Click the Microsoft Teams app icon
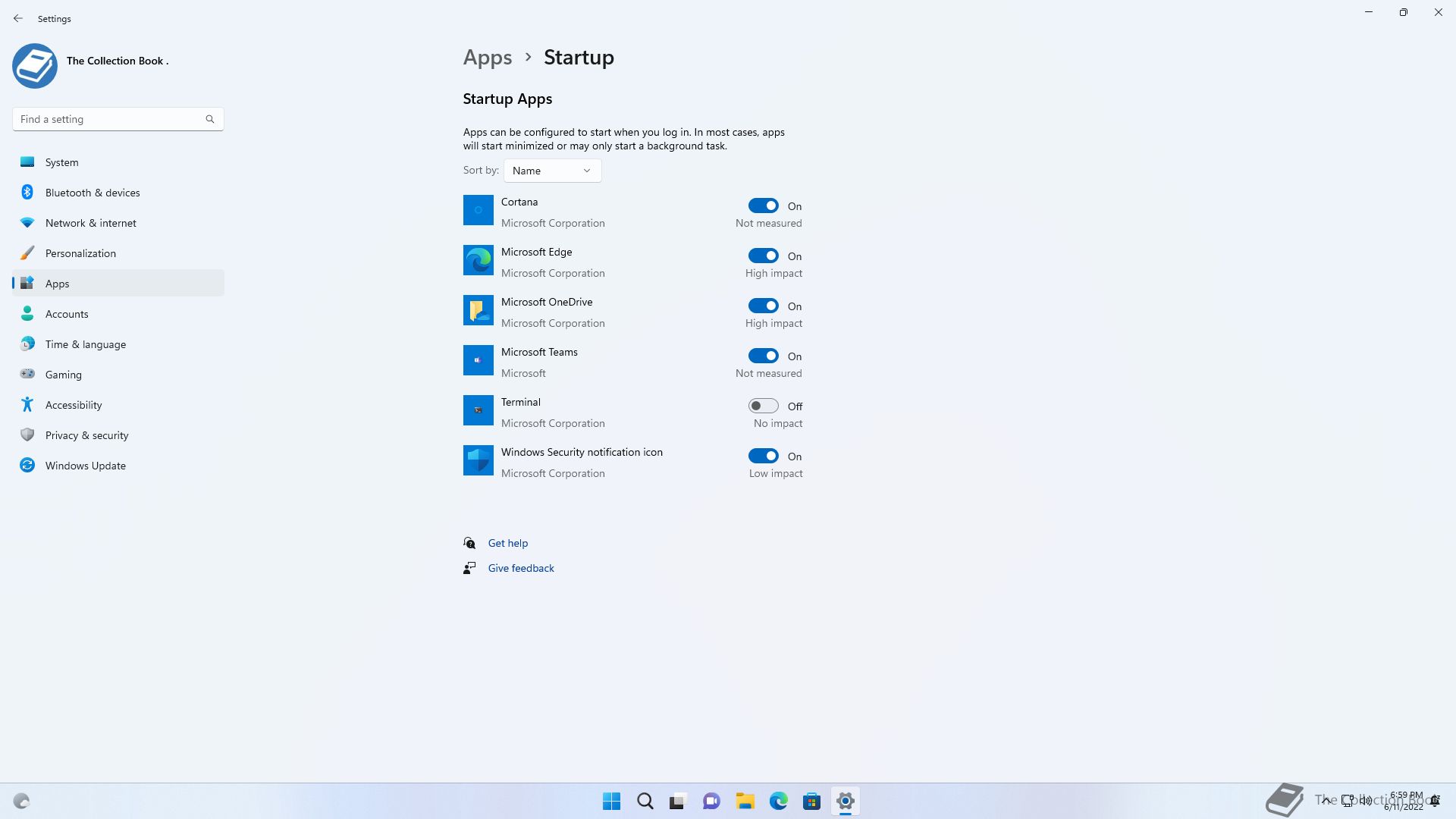The height and width of the screenshot is (819, 1456). point(479,360)
